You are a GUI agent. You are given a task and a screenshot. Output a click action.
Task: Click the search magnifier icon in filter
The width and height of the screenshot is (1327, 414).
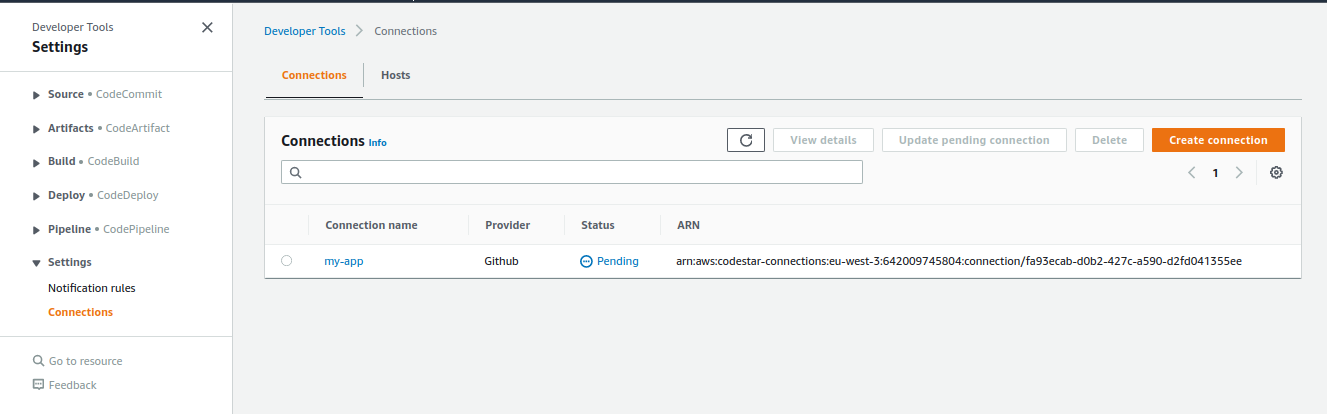pos(296,172)
